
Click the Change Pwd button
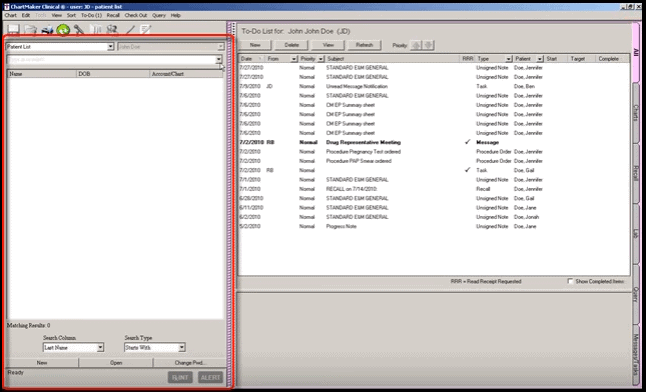[x=190, y=363]
